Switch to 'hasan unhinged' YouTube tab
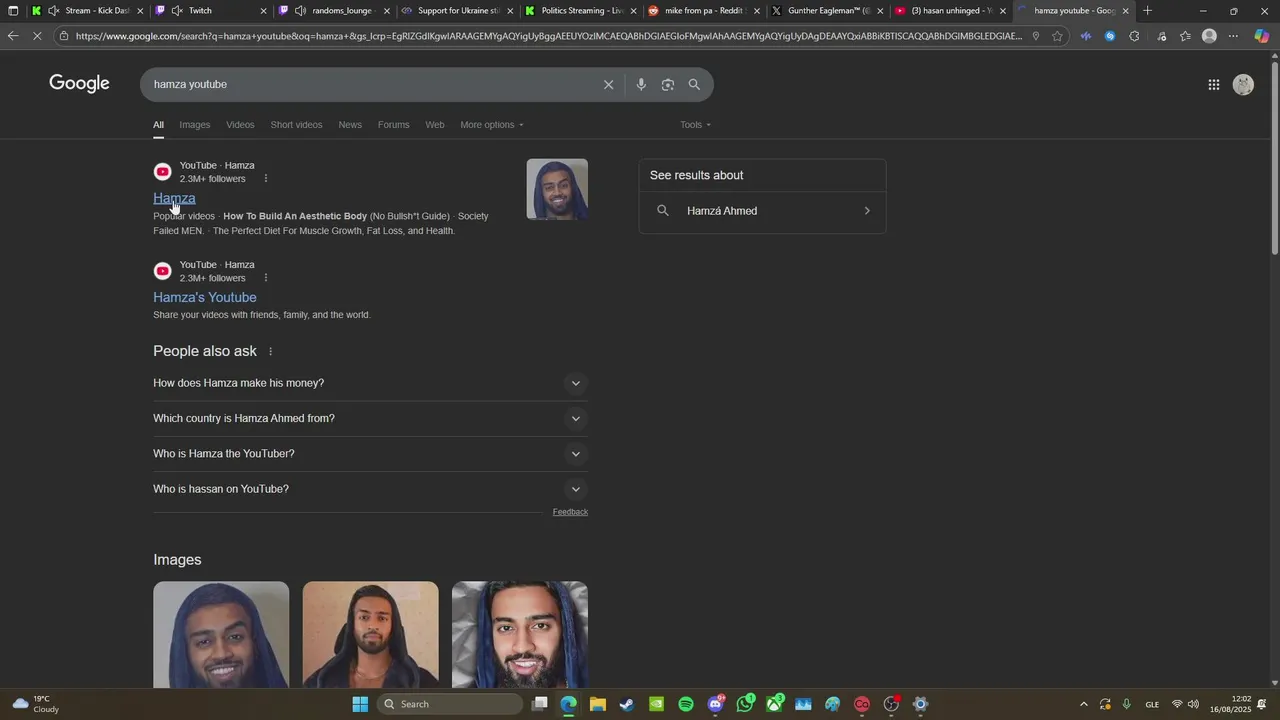The image size is (1280, 720). point(950,11)
